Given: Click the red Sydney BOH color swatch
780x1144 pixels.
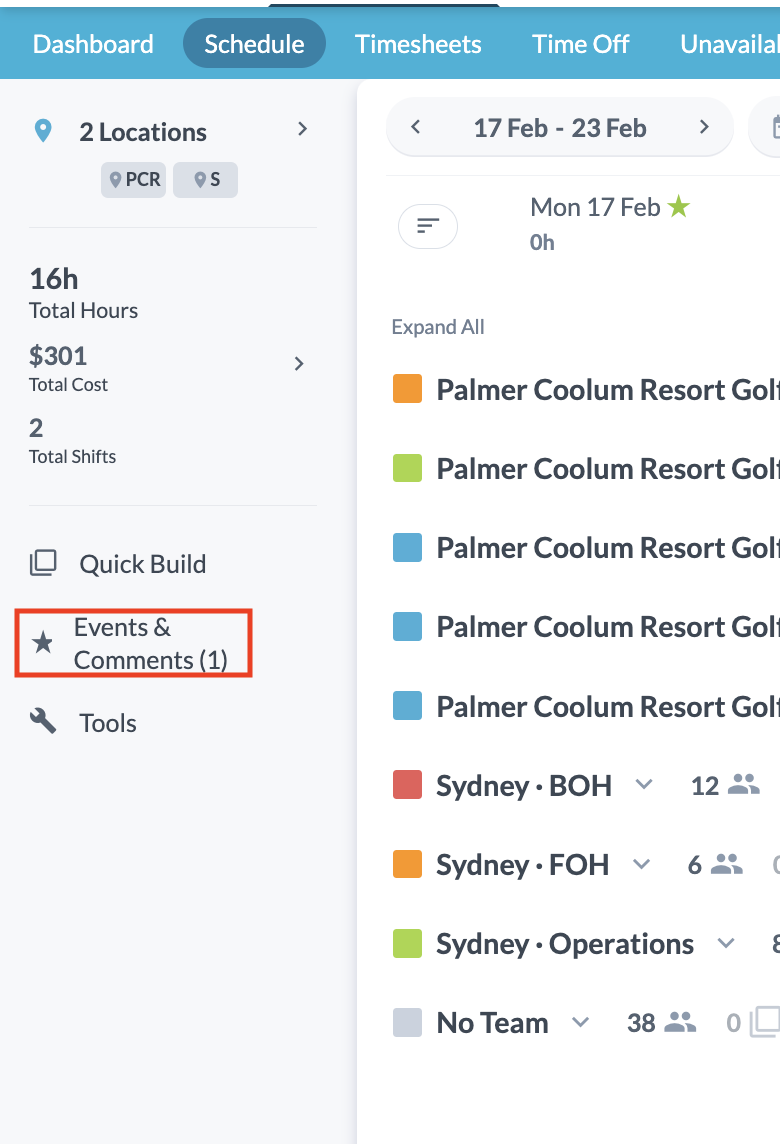Looking at the screenshot, I should 407,785.
